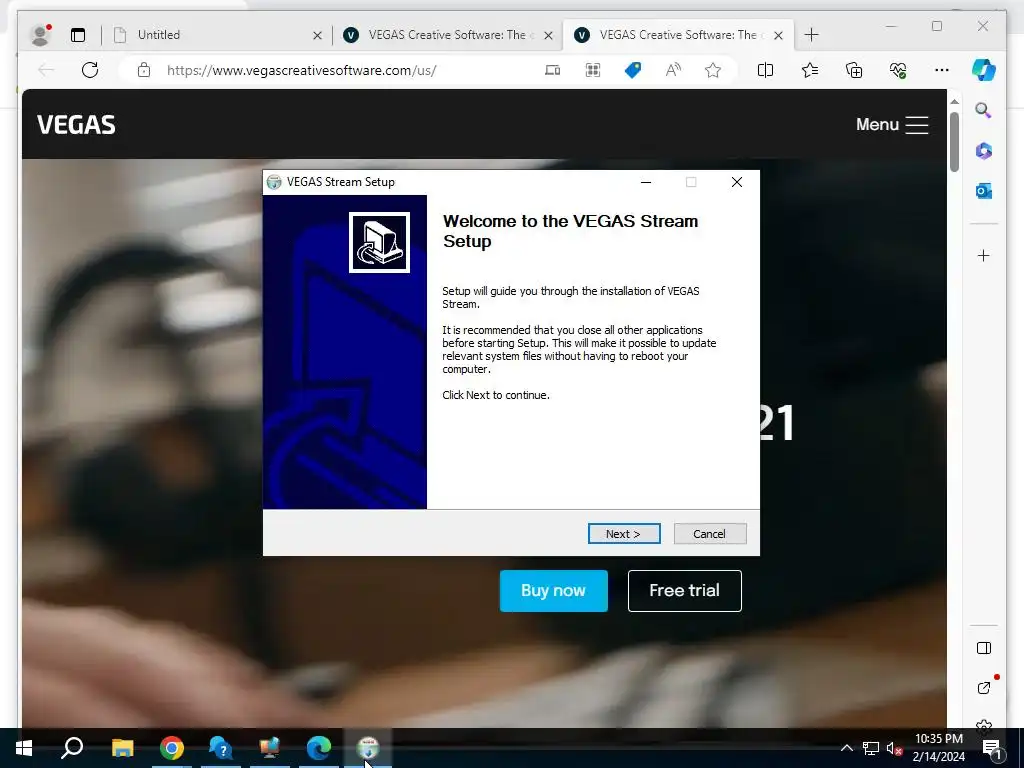Screen dimensions: 1024x768
Task: Close the VEGAS Stream Setup dialog
Action: click(x=737, y=182)
